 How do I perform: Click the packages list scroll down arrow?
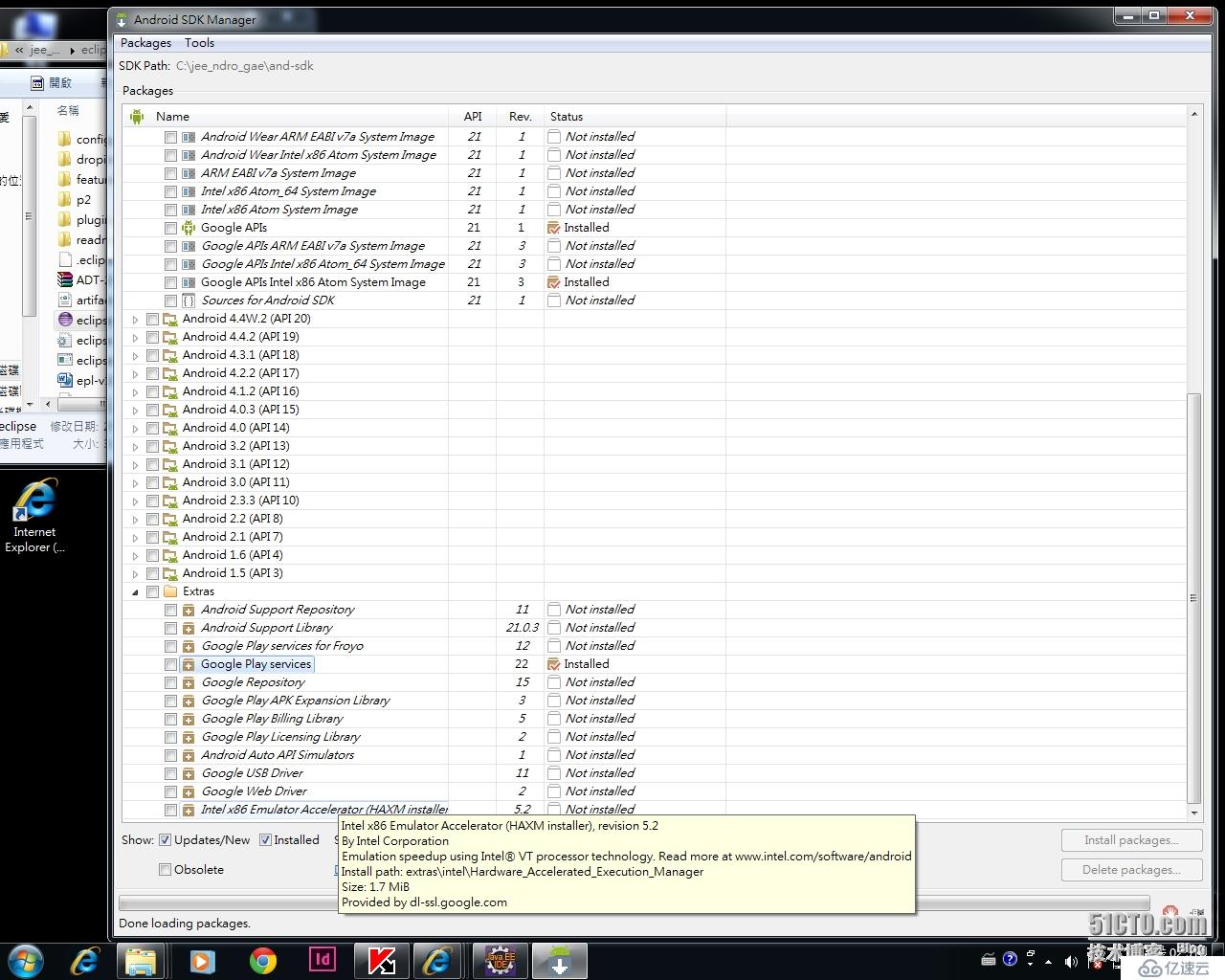coord(1193,813)
